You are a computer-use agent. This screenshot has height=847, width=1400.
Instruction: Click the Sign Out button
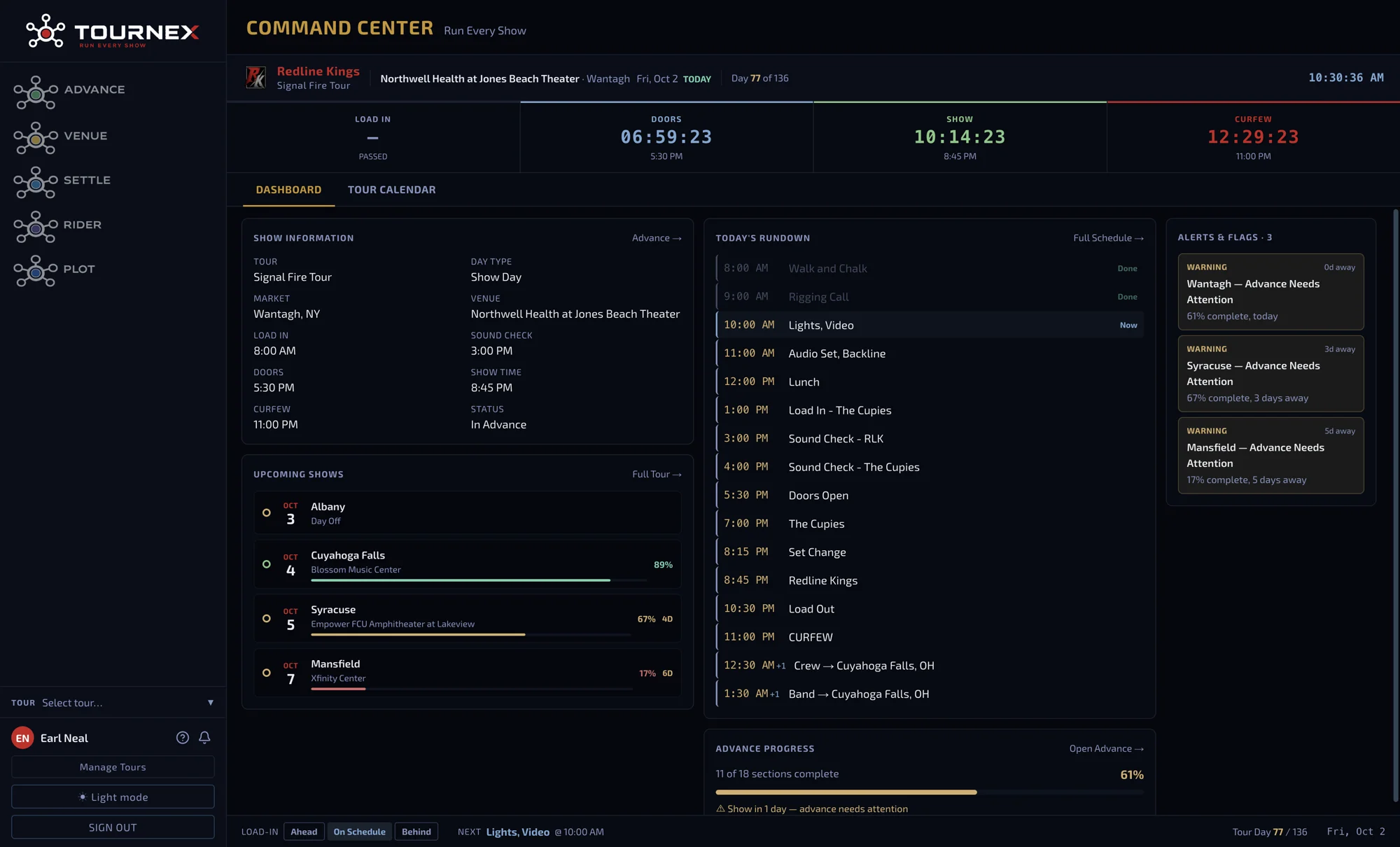coord(113,827)
